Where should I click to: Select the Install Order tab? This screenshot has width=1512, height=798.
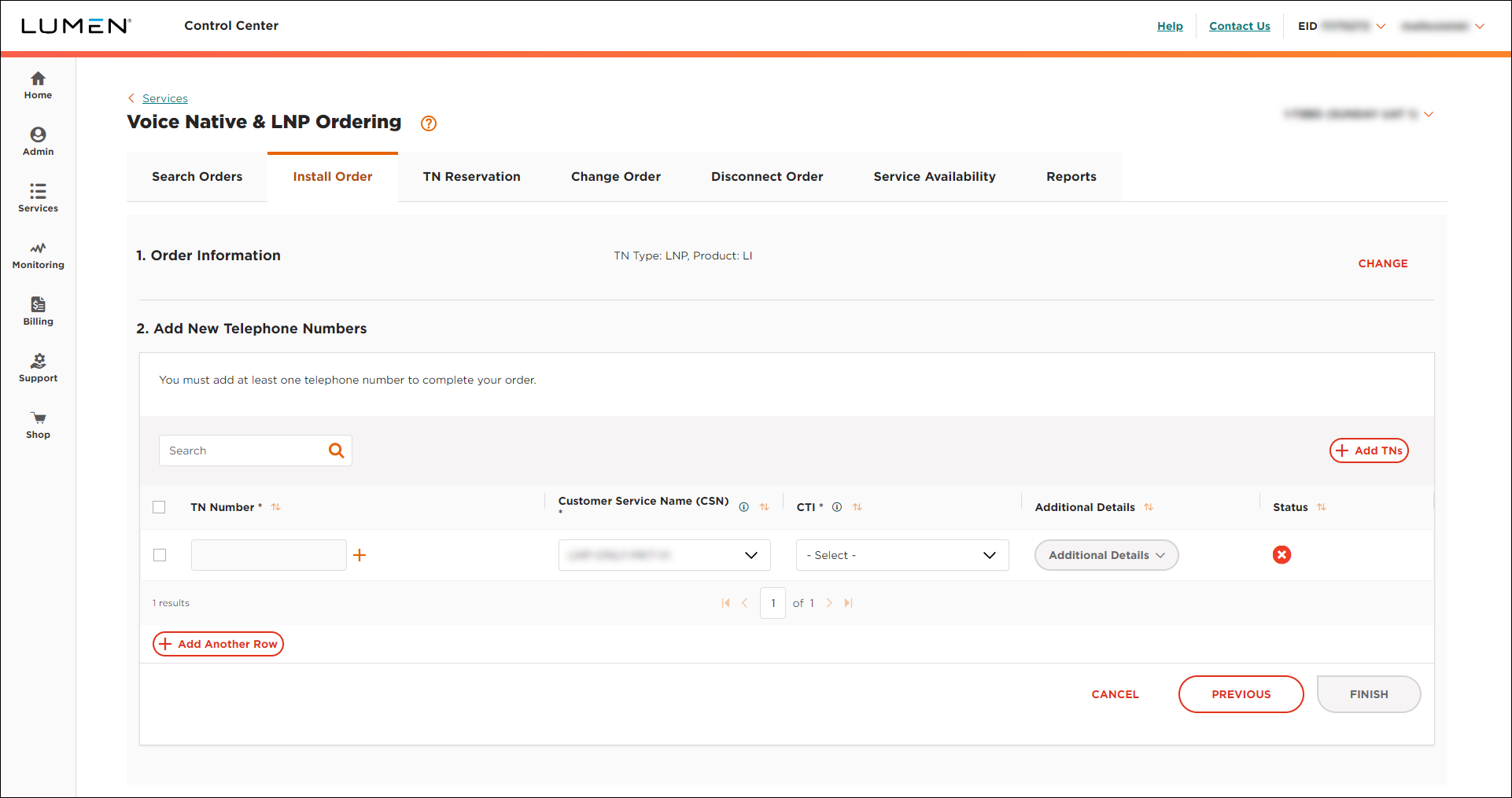click(333, 177)
